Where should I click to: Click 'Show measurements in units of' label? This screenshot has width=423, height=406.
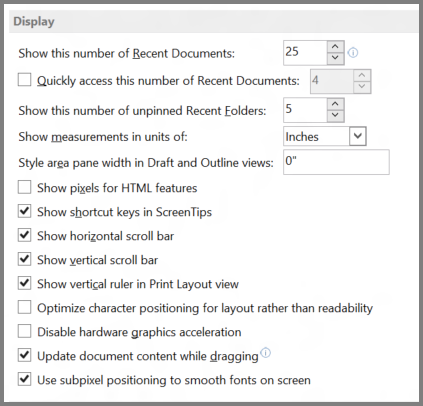pos(103,137)
